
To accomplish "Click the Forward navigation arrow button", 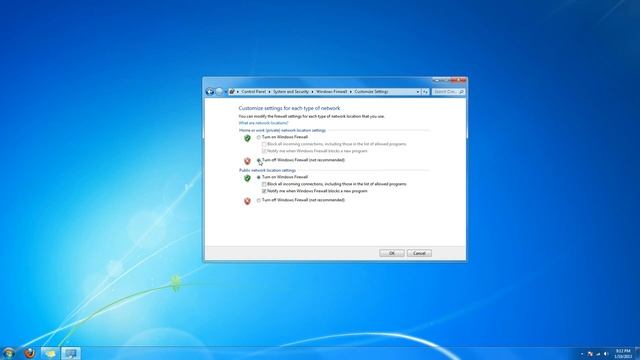I will (219, 92).
